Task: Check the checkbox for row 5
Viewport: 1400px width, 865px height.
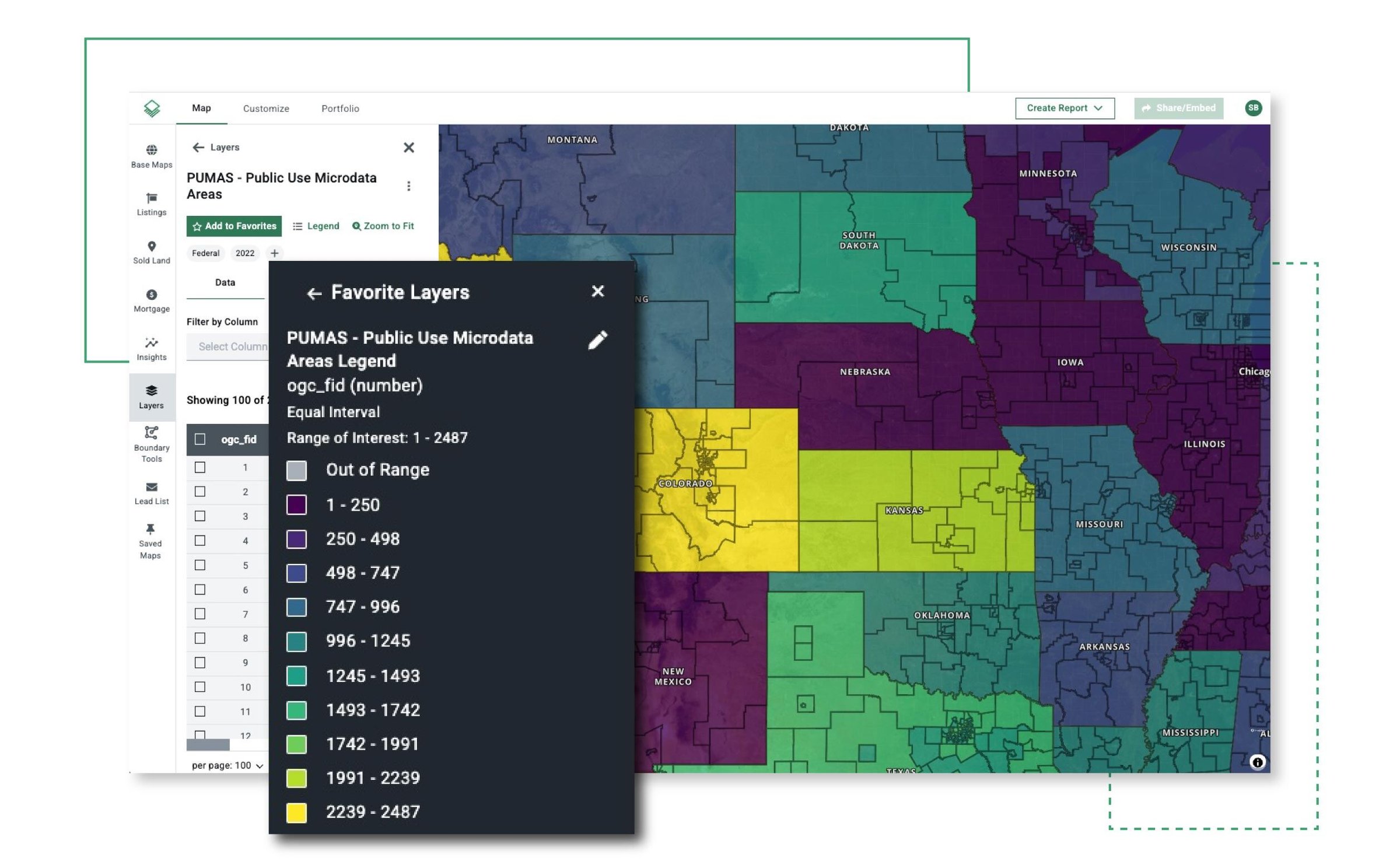Action: 201,565
